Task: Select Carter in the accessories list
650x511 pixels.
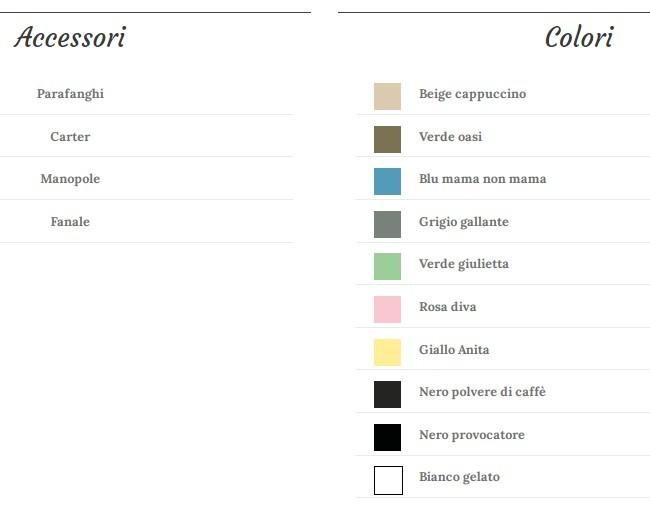Action: 70,137
